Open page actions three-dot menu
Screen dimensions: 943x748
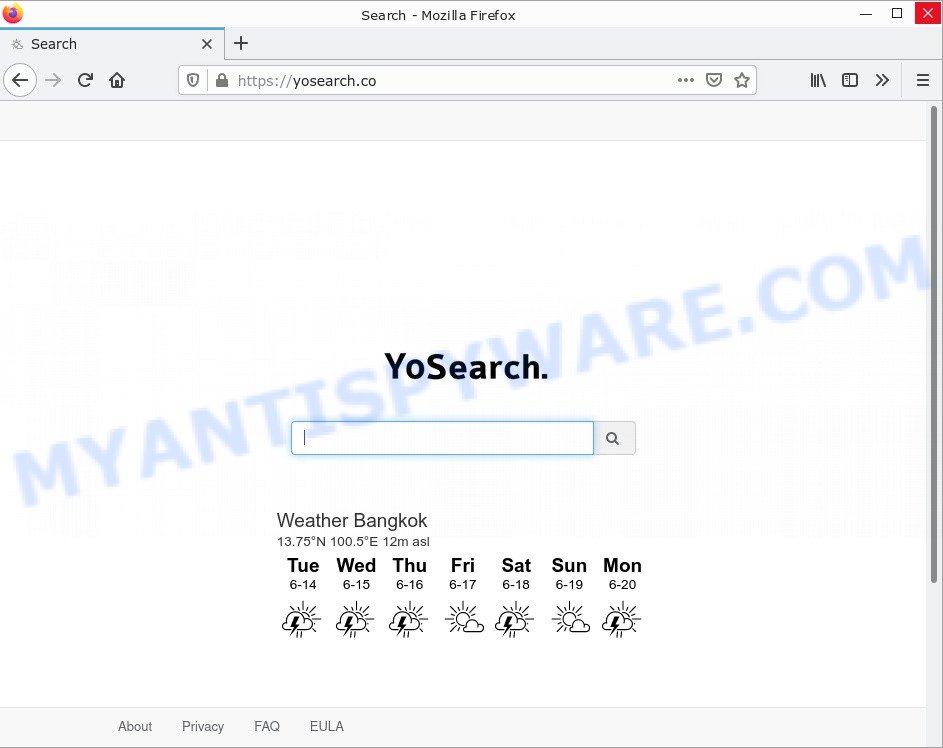pyautogui.click(x=686, y=80)
